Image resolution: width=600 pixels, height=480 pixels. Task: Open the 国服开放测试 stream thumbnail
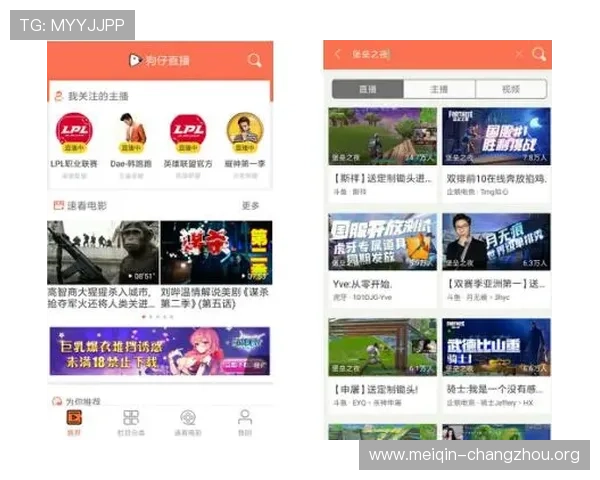(x=382, y=242)
